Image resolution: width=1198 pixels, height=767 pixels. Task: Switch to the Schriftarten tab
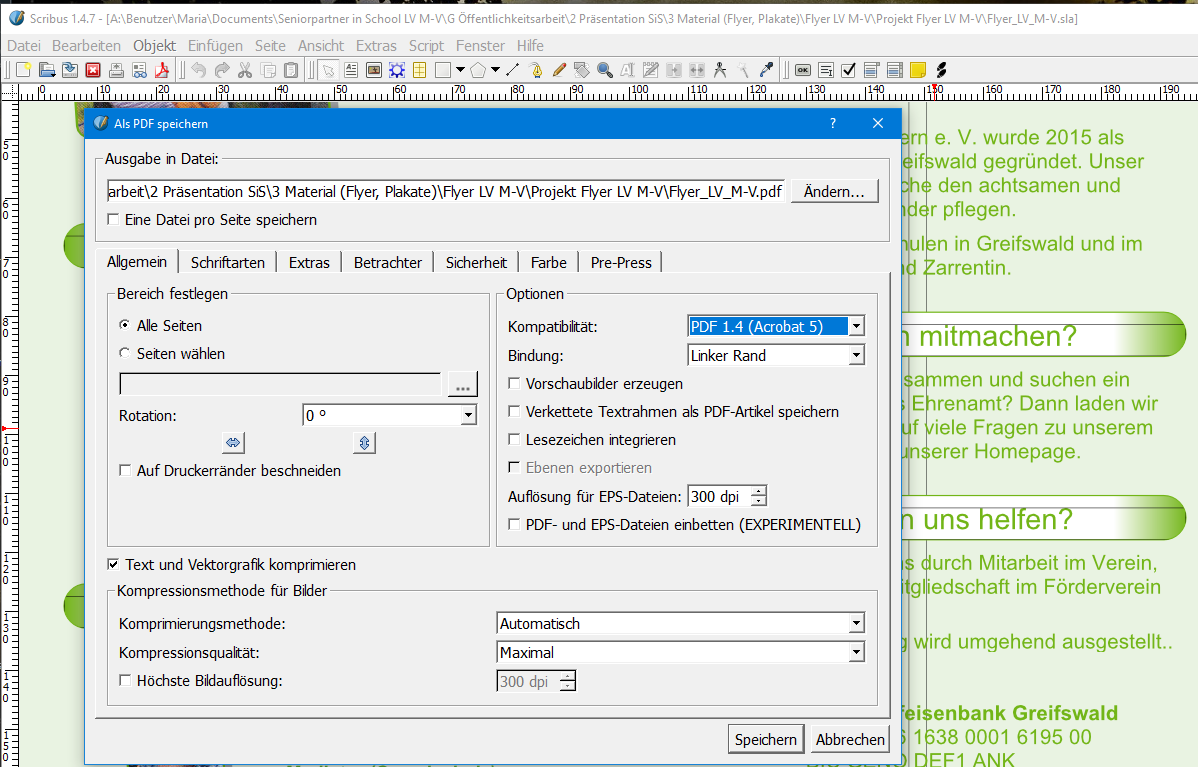[x=228, y=263]
